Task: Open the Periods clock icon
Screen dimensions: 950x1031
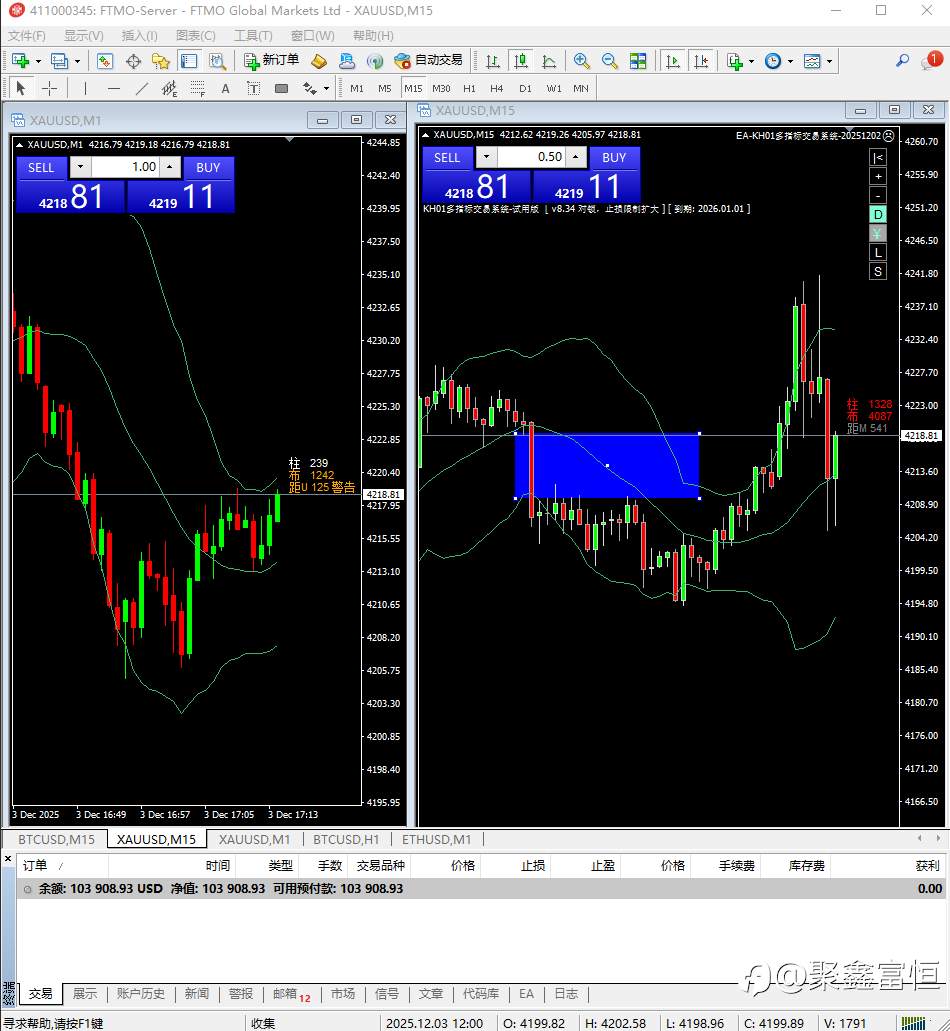Action: pyautogui.click(x=773, y=61)
